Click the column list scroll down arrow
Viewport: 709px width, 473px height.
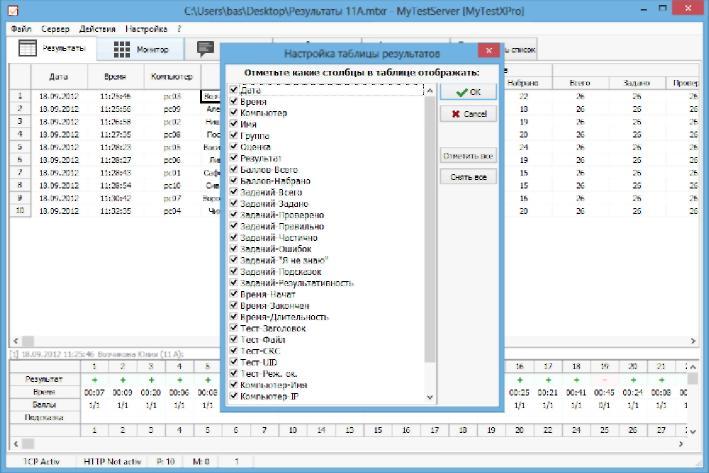430,397
